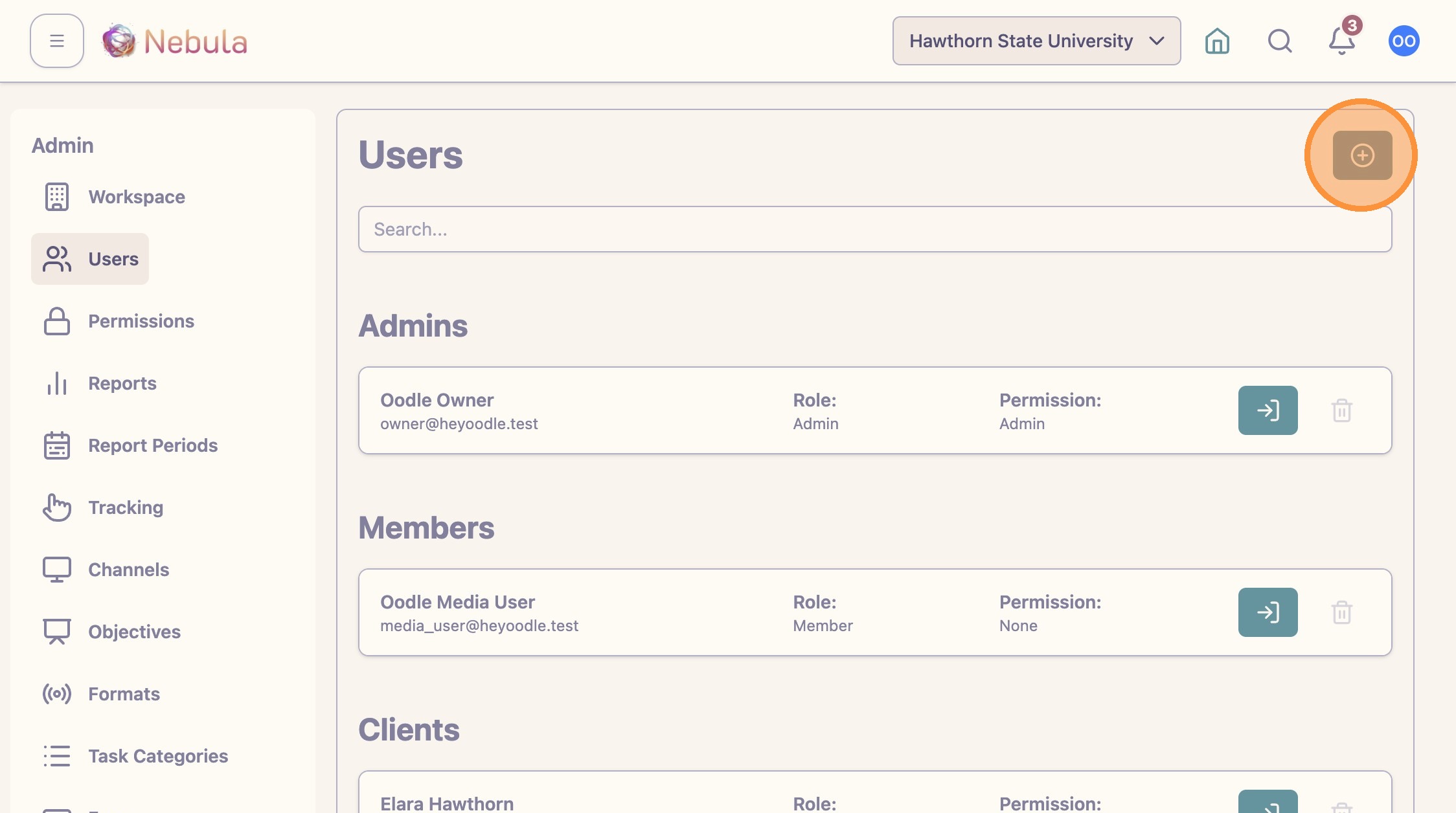Click the Oodle Media User name

pyautogui.click(x=457, y=602)
